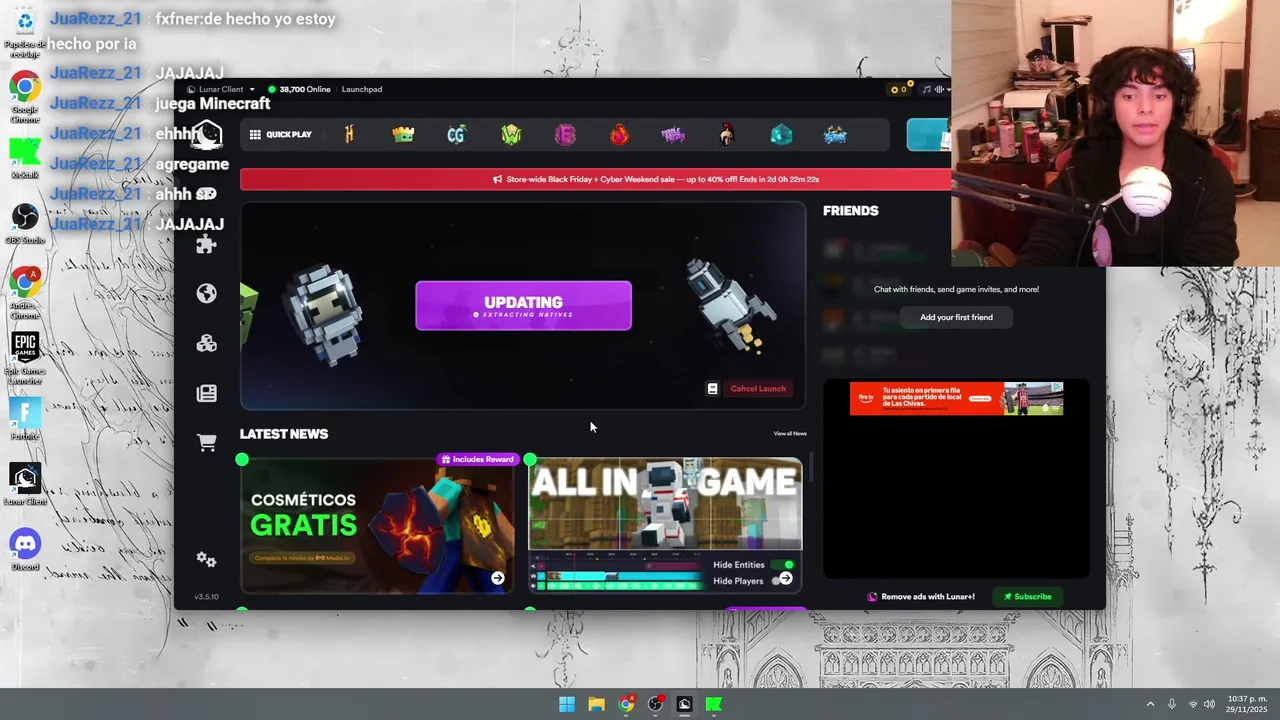Image resolution: width=1280 pixels, height=720 pixels.
Task: Select the Purple Prison server icon
Action: 673,135
